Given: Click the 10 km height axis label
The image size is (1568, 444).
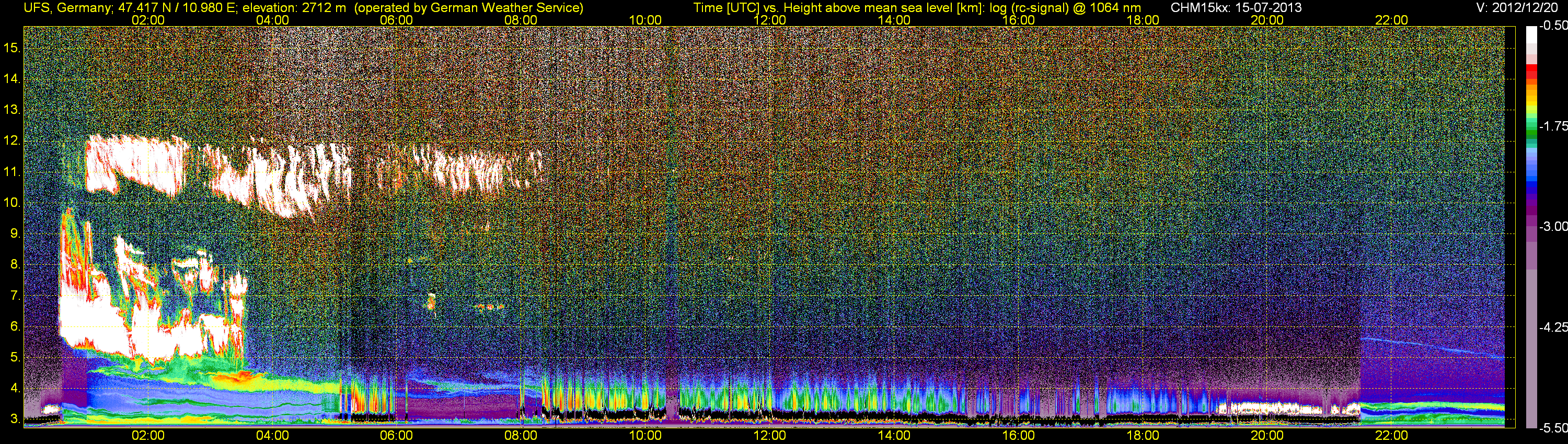Looking at the screenshot, I should pos(12,203).
